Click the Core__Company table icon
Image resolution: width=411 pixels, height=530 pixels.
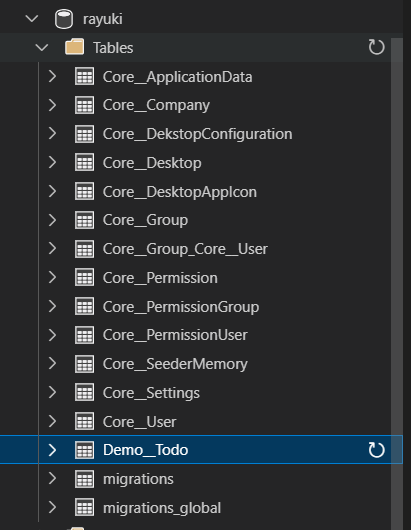(x=84, y=105)
